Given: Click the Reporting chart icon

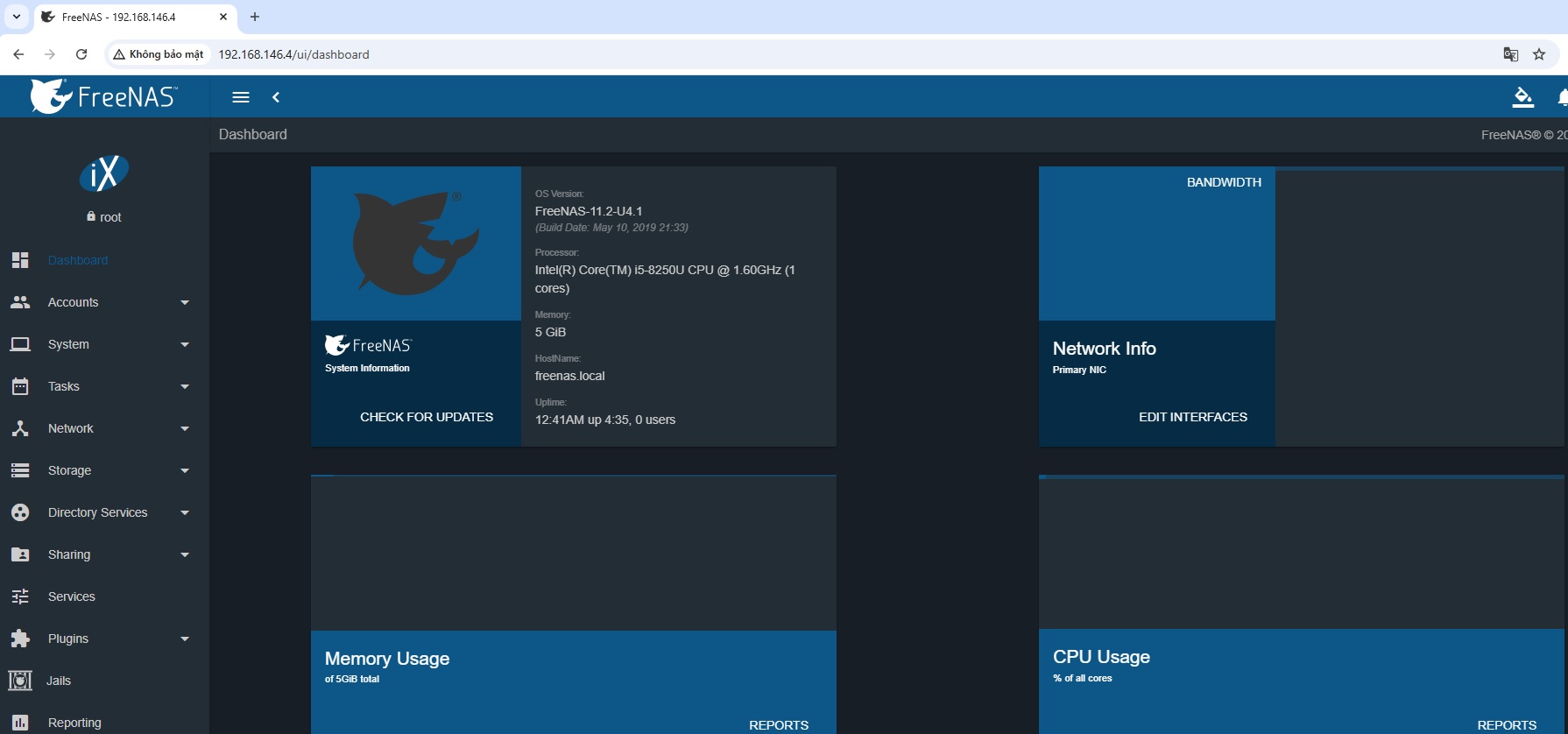Looking at the screenshot, I should [x=20, y=723].
